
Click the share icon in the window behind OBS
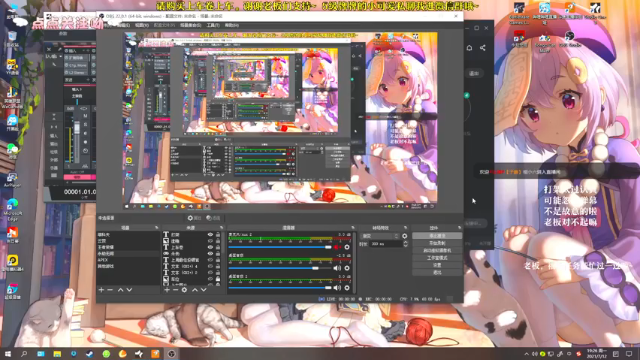click(482, 48)
